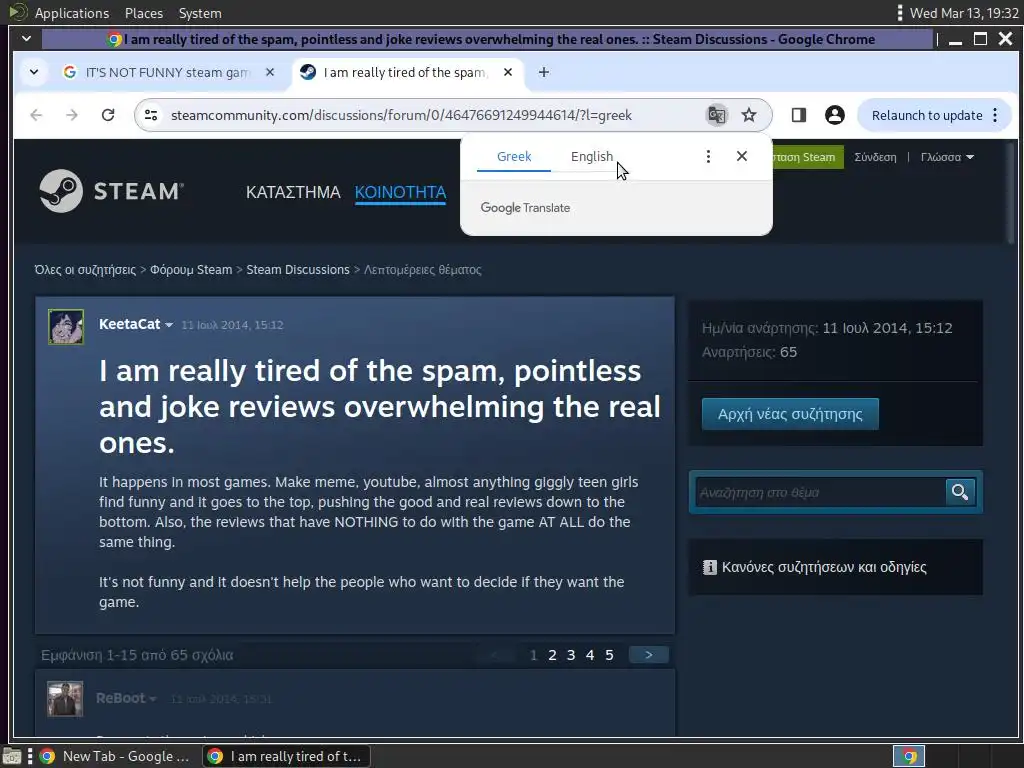Open Φόρουμ Steam breadcrumb link

click(191, 270)
